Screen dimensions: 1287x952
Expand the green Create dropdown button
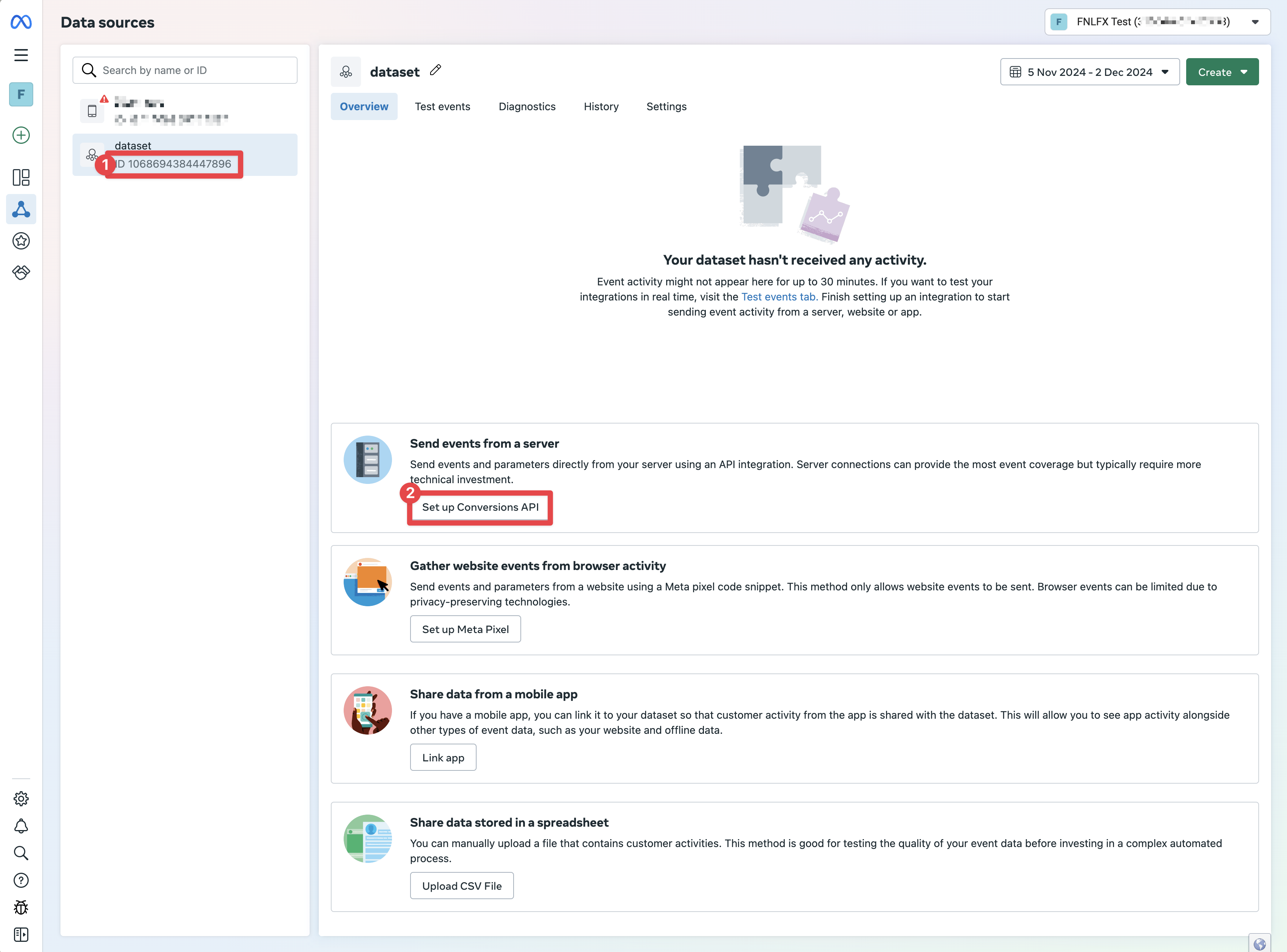pyautogui.click(x=1222, y=72)
